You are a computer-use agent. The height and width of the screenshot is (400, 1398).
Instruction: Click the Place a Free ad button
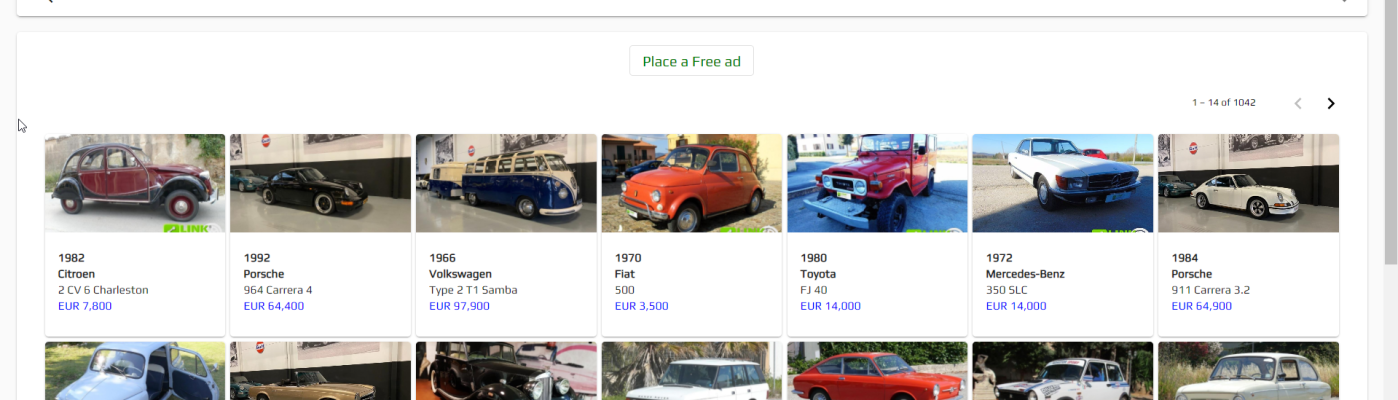691,61
